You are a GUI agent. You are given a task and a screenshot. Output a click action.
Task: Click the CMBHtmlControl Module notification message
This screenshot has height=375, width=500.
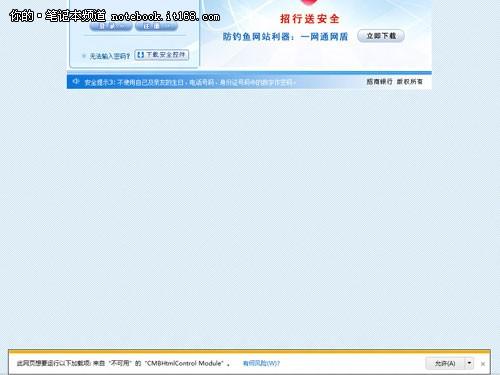[x=123, y=363]
